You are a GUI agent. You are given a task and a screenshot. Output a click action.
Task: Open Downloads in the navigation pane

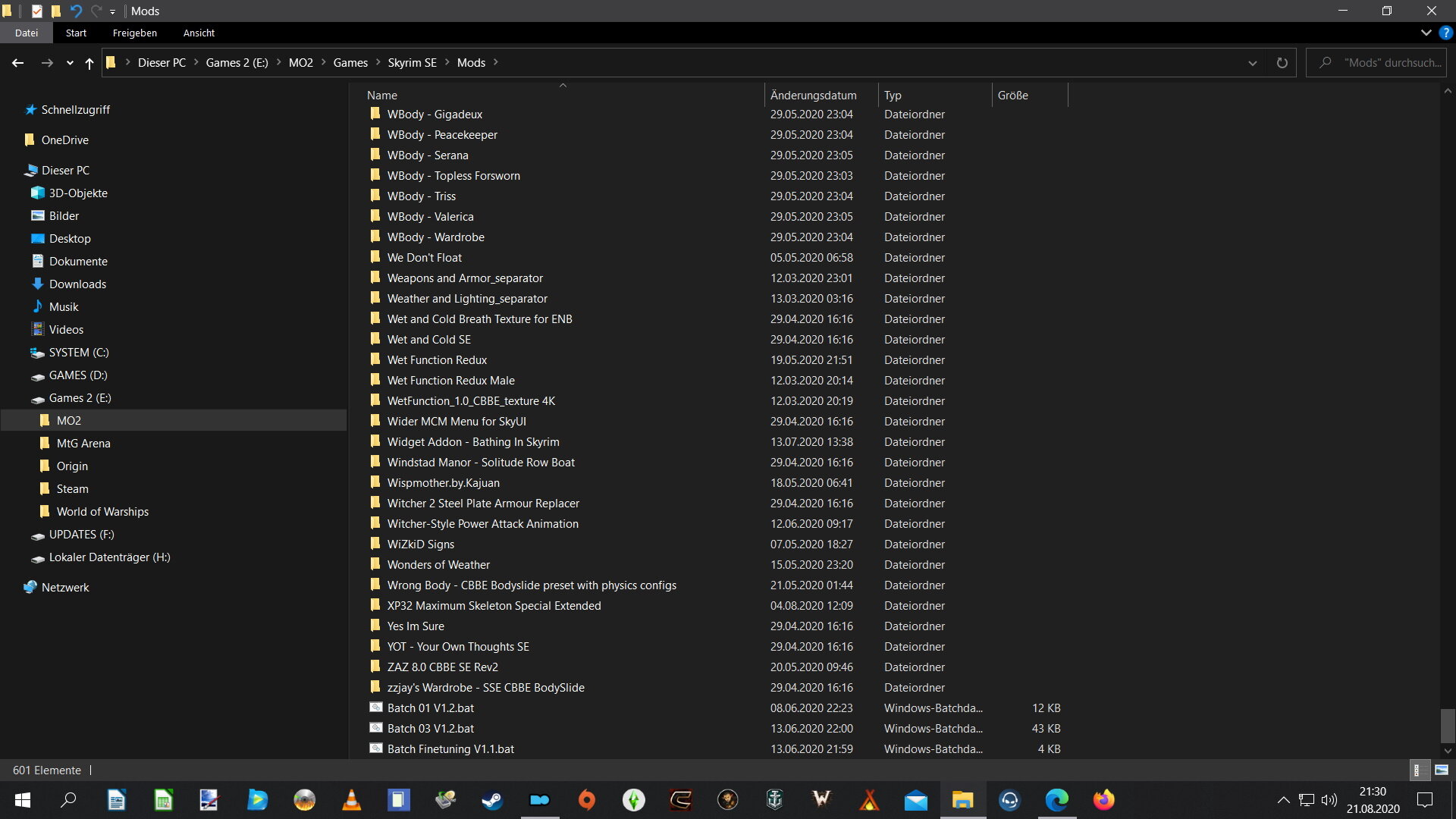point(77,284)
